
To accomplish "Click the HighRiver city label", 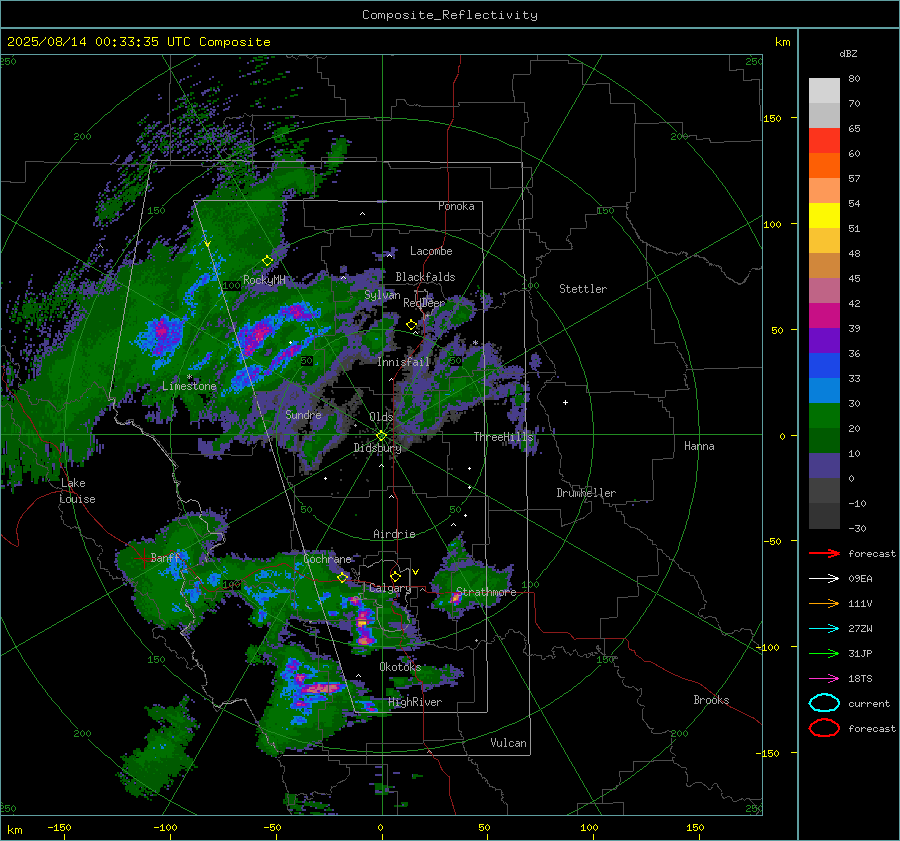I will click(x=415, y=702).
